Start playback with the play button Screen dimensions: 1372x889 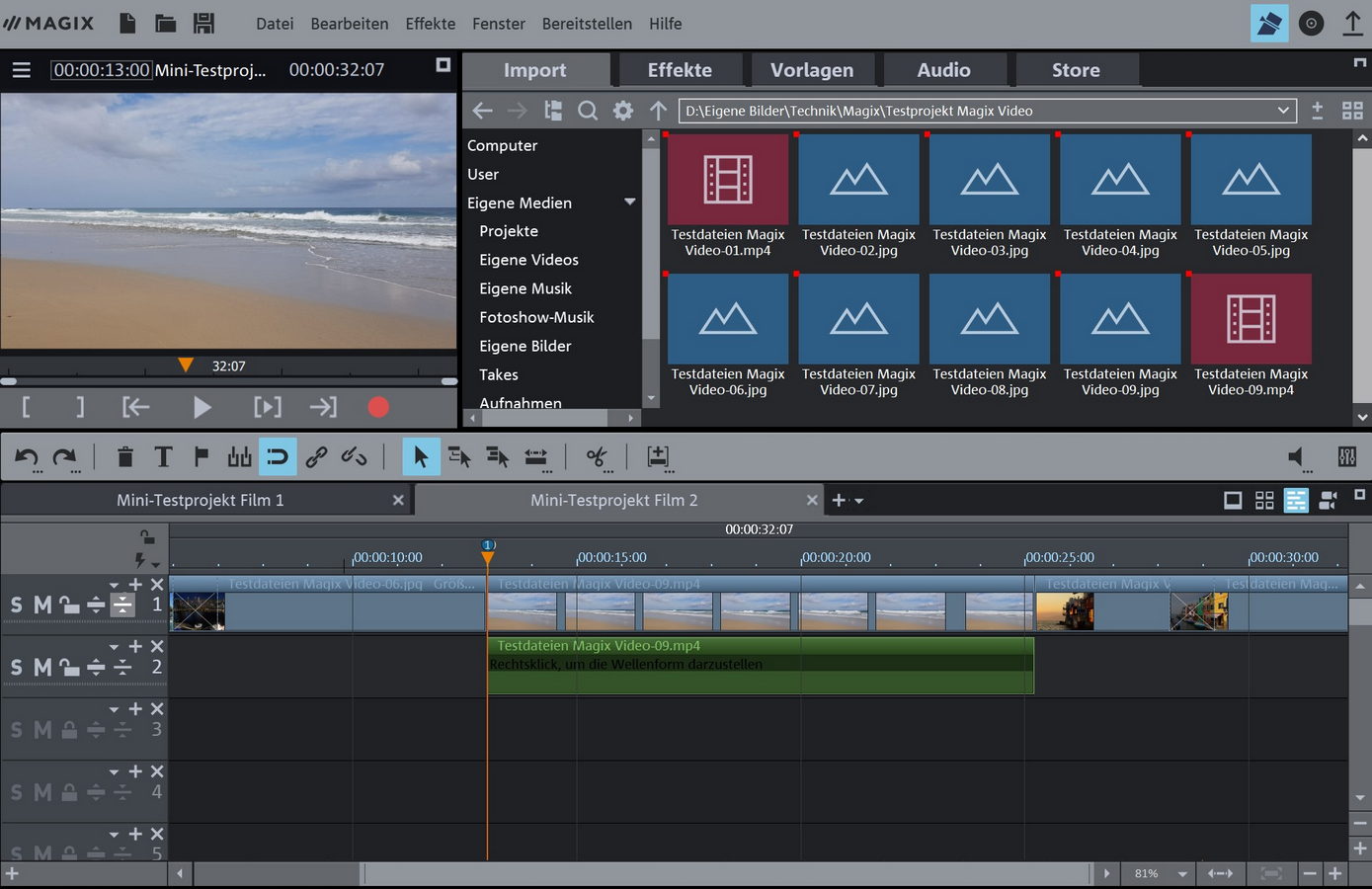(x=202, y=407)
